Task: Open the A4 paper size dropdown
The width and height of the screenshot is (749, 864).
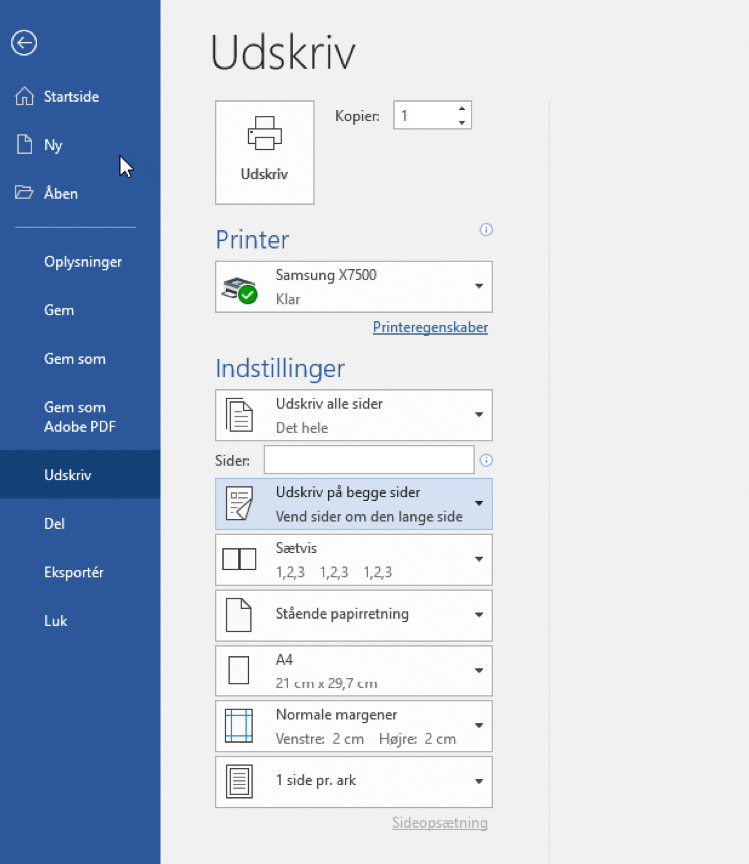Action: [x=354, y=671]
